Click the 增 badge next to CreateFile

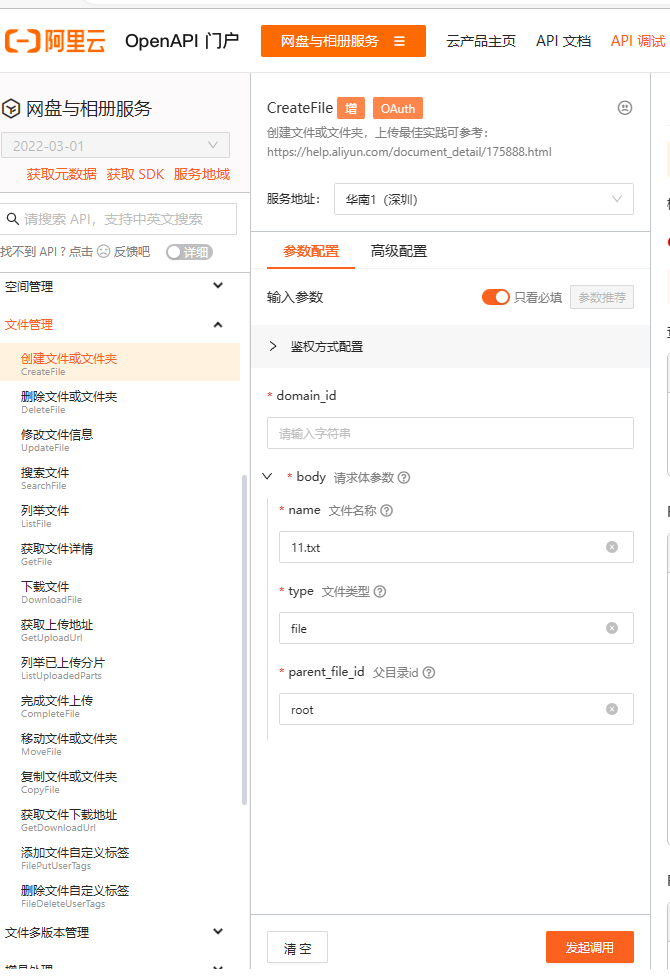point(351,108)
